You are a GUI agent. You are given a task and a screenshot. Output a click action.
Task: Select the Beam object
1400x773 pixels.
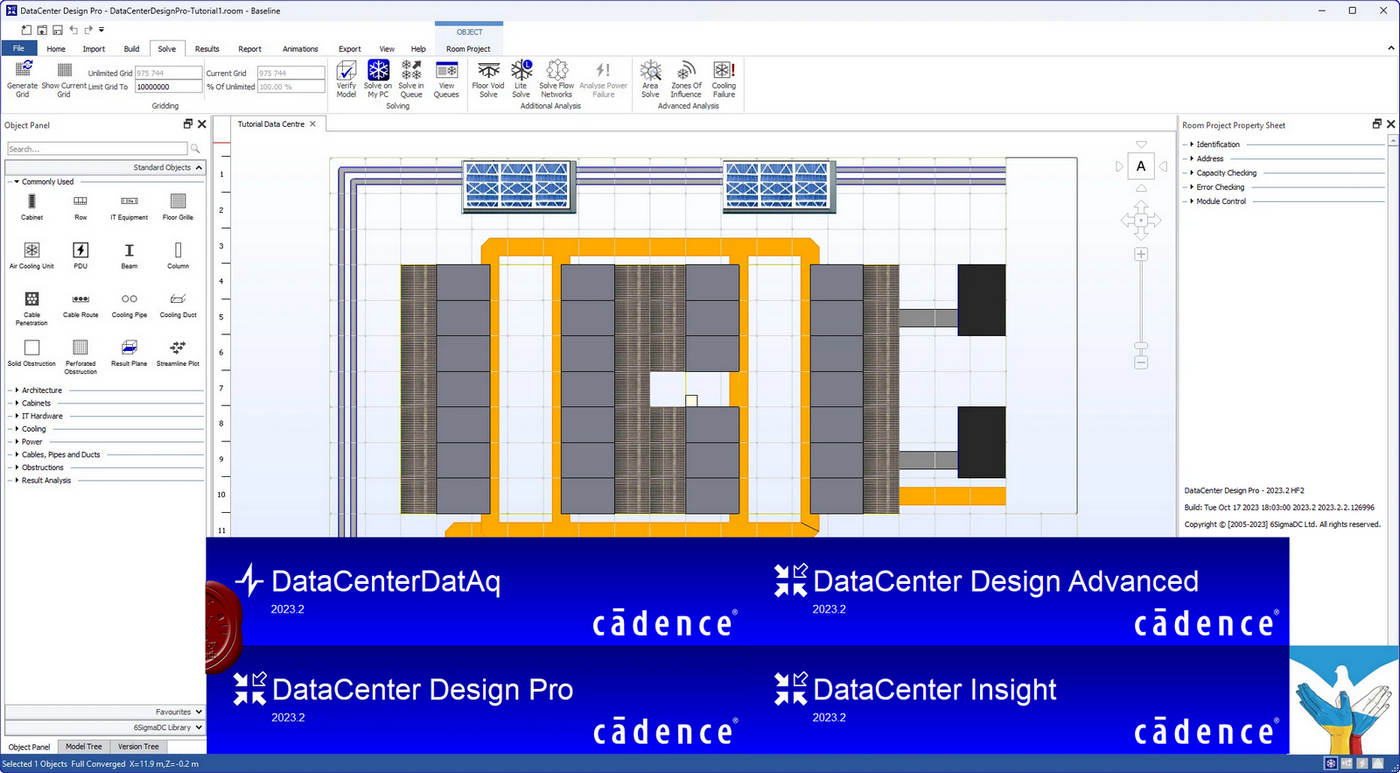(129, 255)
